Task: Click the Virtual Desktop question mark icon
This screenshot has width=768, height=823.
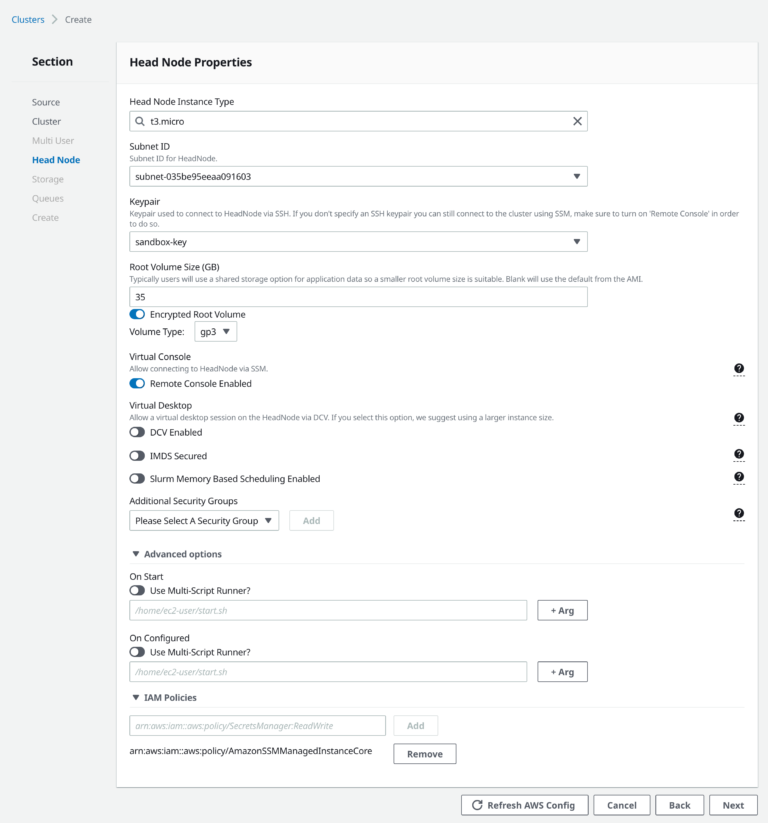Action: 739,420
